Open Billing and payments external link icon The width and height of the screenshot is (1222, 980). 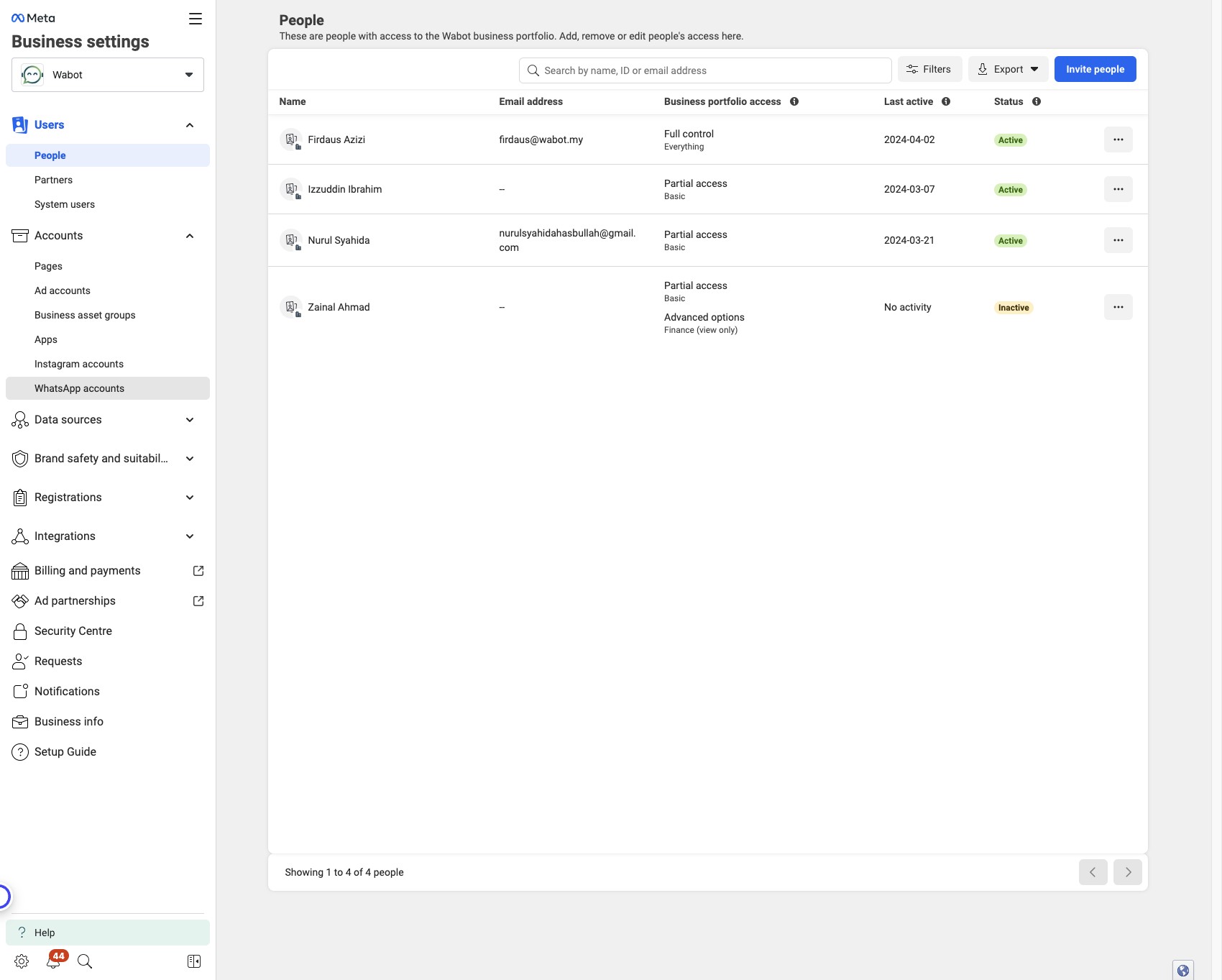tap(198, 571)
